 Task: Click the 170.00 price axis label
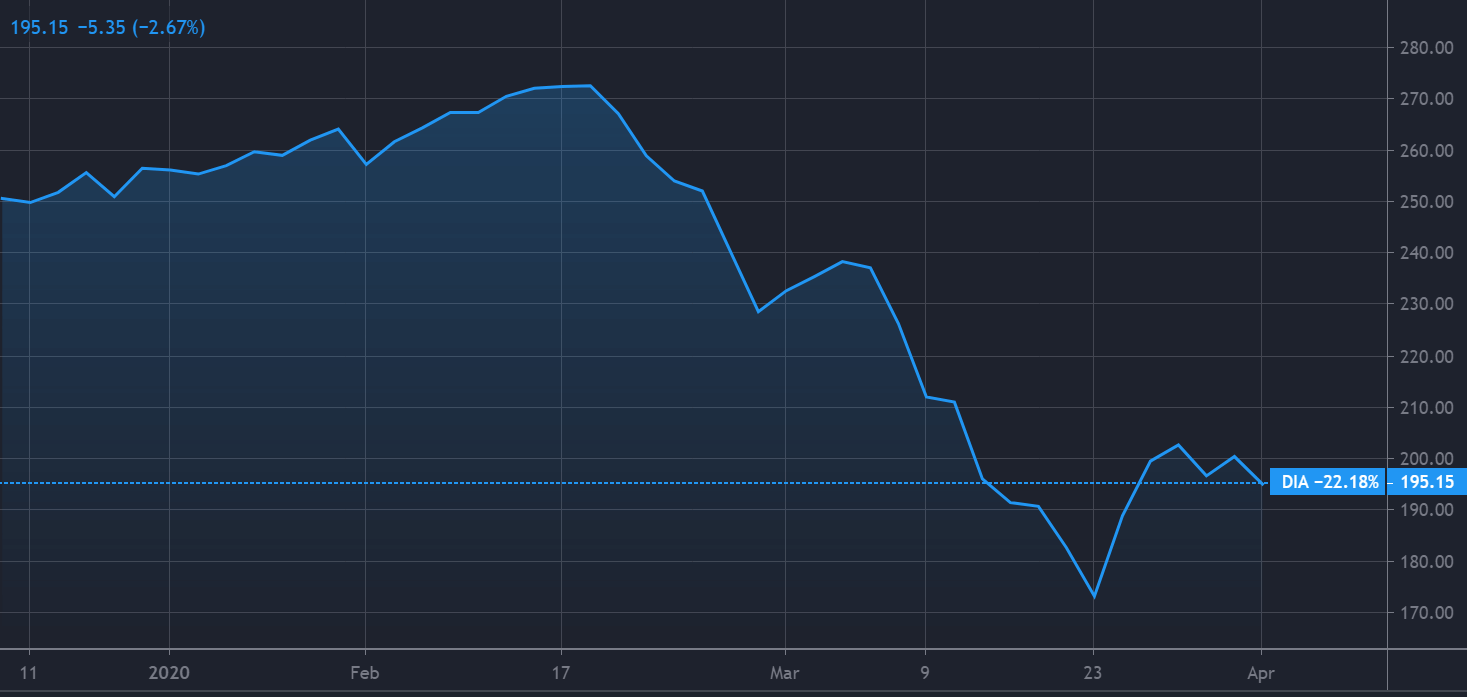coord(1427,613)
